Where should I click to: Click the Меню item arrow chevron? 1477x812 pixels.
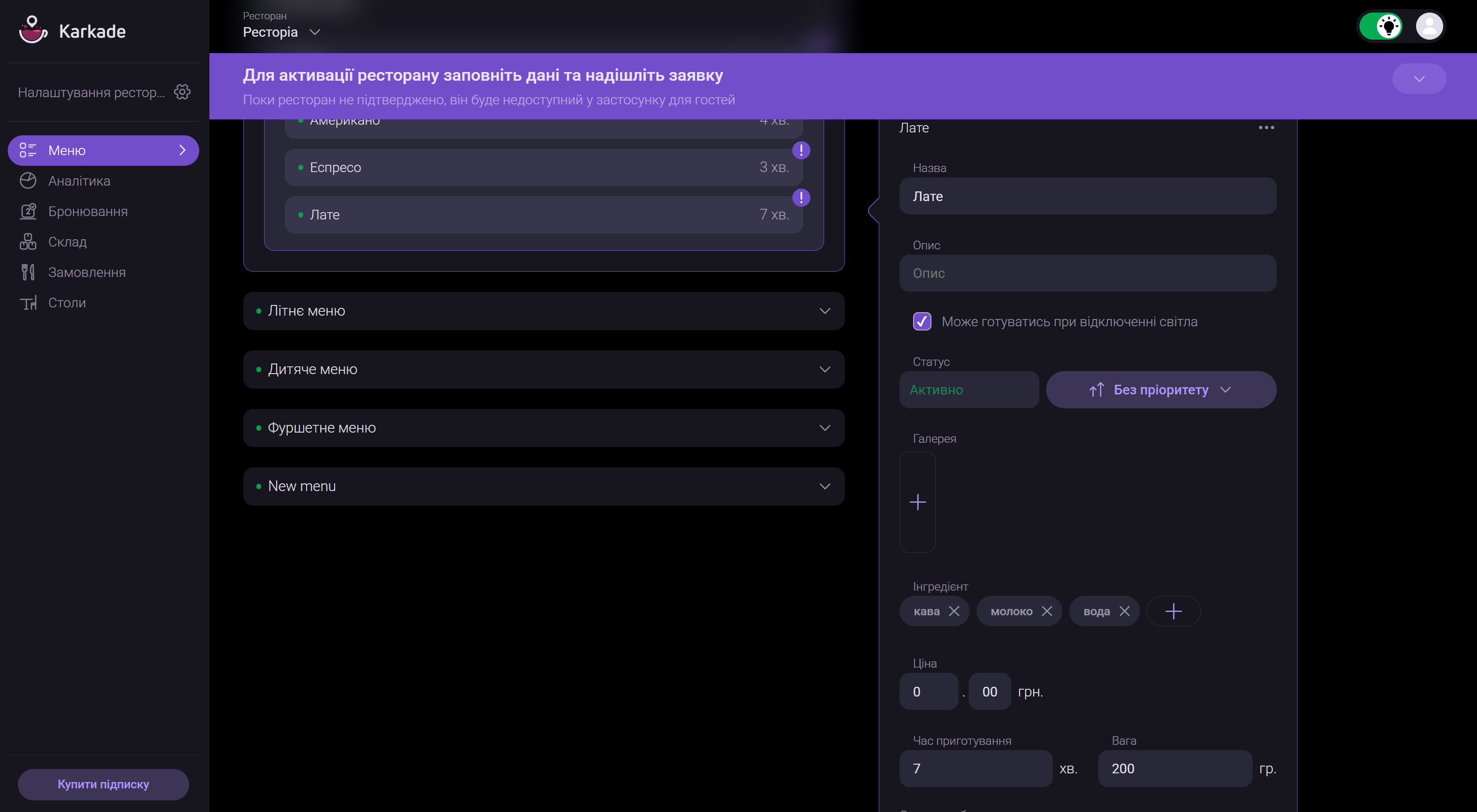click(x=182, y=150)
